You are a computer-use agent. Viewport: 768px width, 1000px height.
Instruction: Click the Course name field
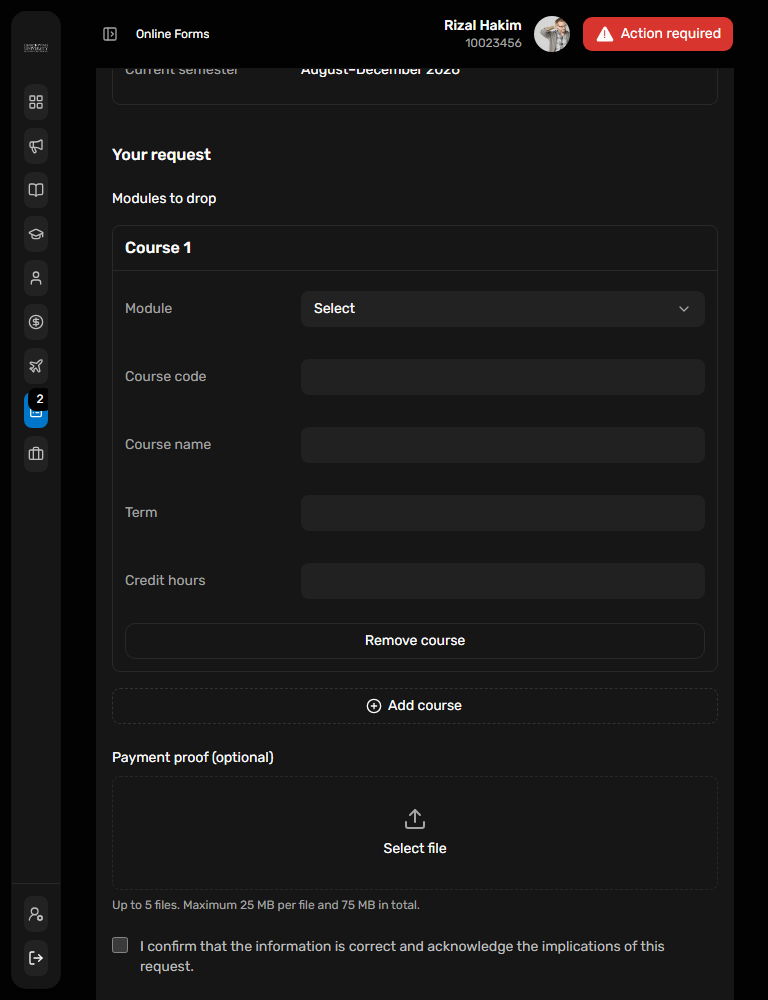click(x=503, y=445)
